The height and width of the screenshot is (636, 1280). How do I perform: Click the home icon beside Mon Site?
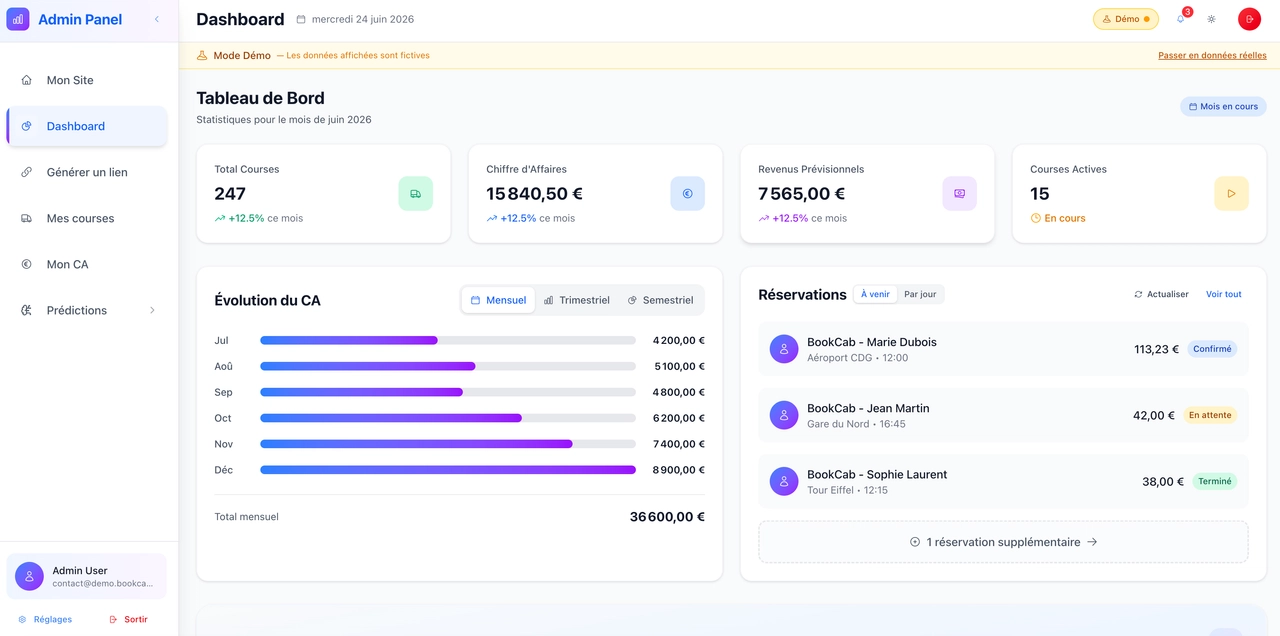pos(27,80)
